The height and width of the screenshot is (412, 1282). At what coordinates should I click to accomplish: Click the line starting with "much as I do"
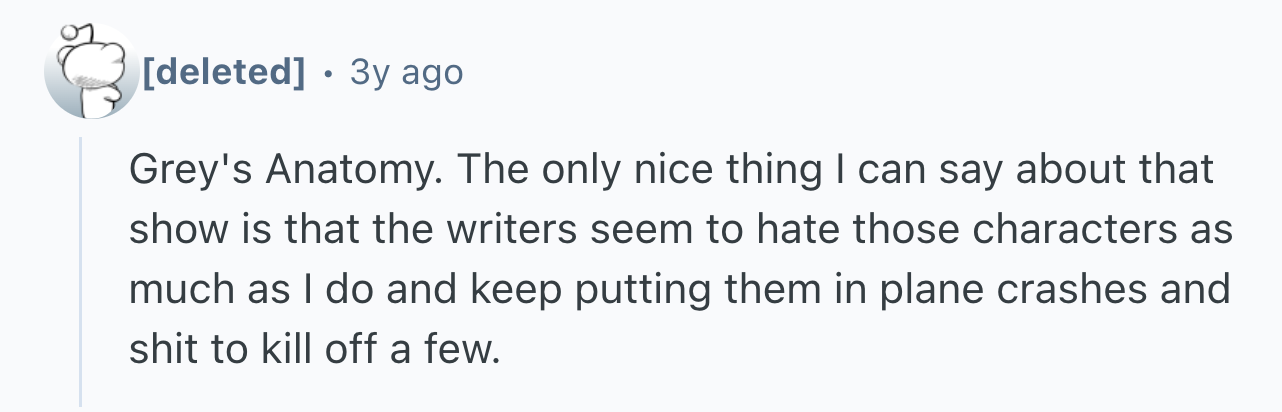(x=679, y=290)
